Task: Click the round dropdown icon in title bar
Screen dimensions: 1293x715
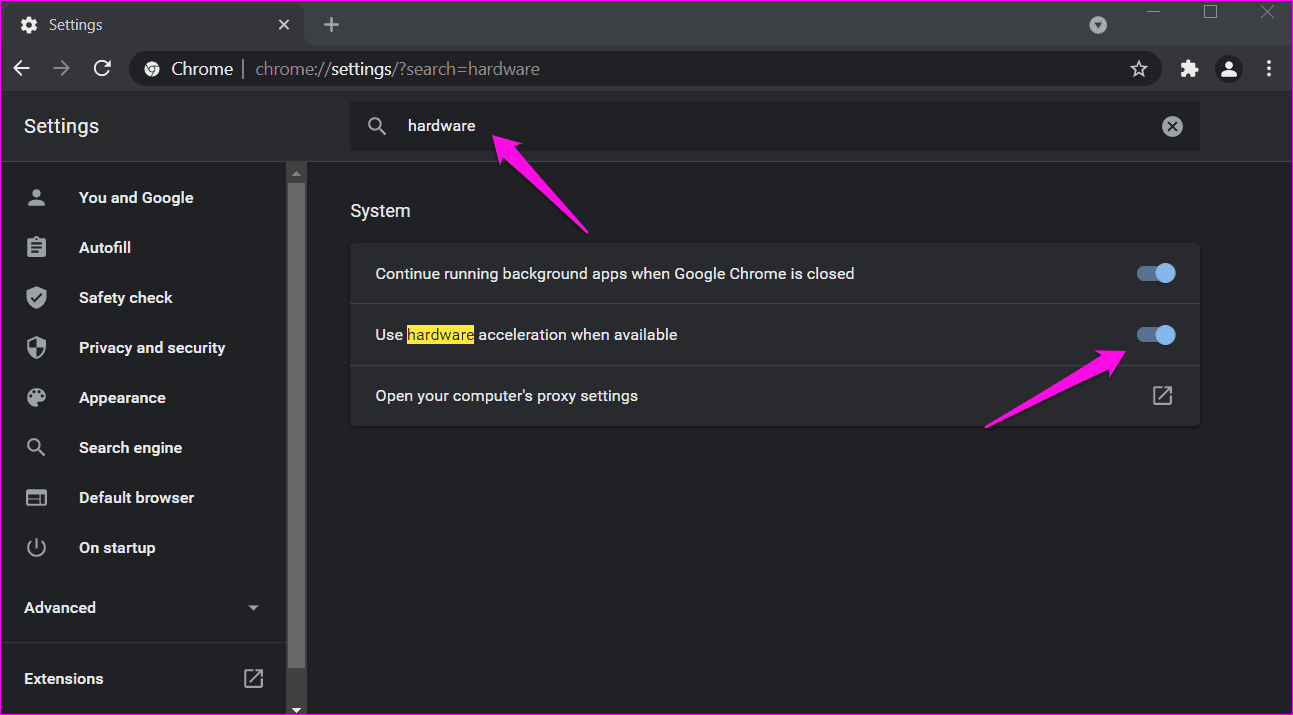Action: (1098, 25)
